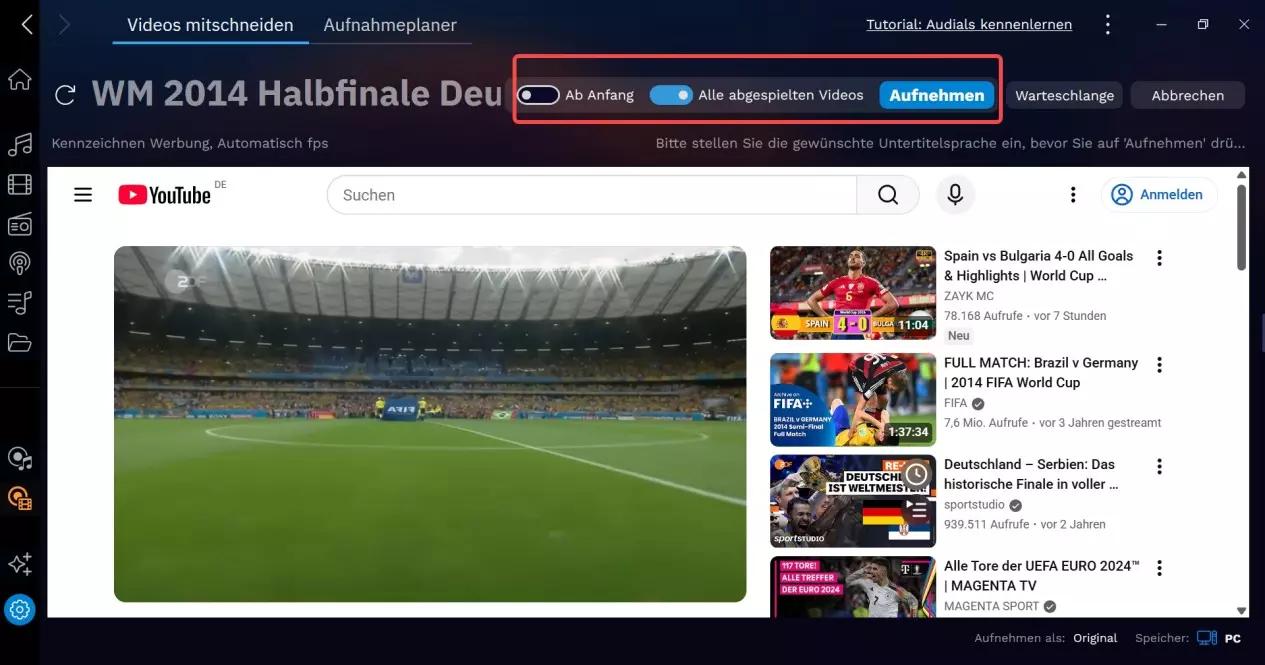The image size is (1265, 665).
Task: Toggle Alle abgespielten Videos switch
Action: click(x=671, y=95)
